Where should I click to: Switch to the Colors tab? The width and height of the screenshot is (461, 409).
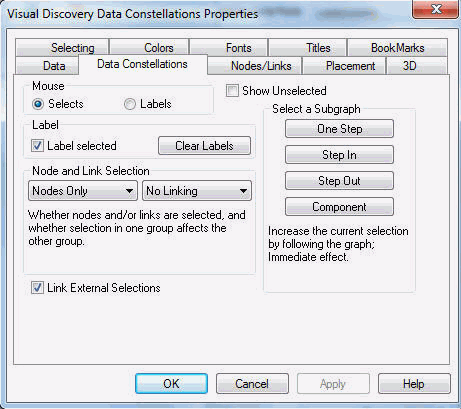tap(149, 48)
